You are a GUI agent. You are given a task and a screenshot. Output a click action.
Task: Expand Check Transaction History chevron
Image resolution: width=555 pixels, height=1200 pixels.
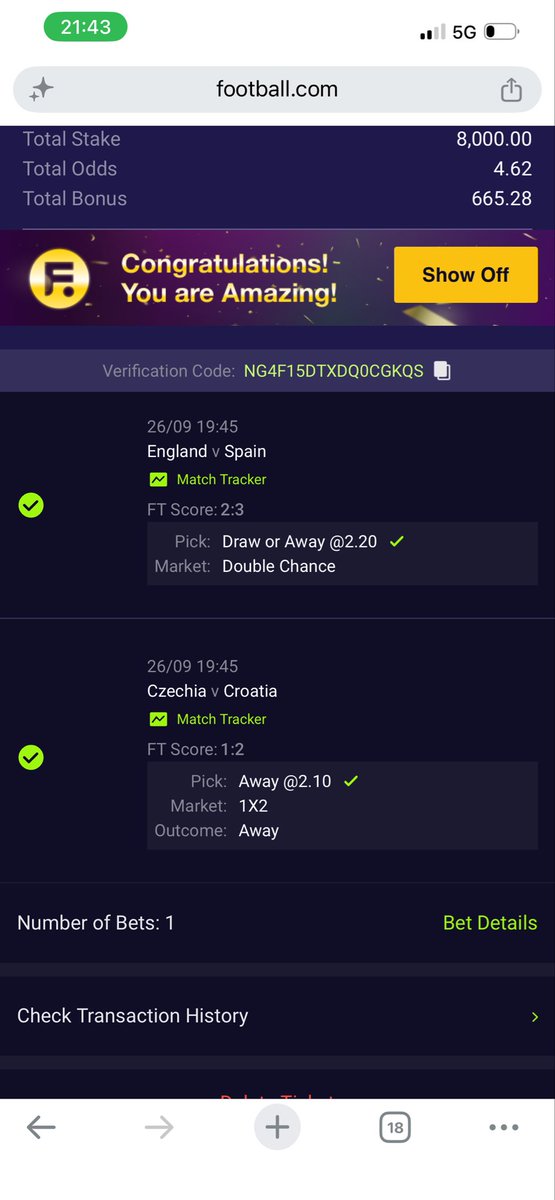535,1016
